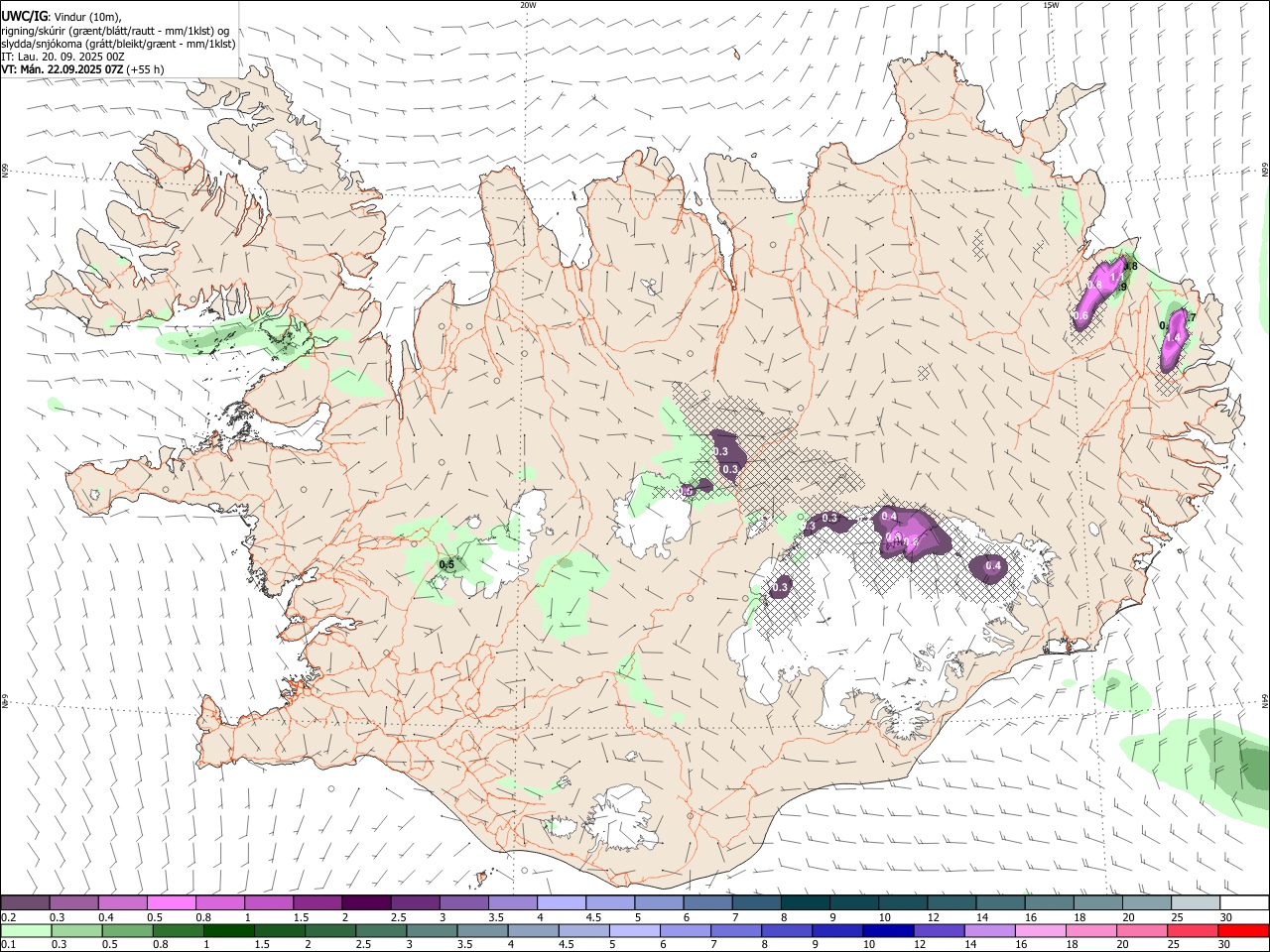
Task: Click the pale grey 25–30 upper legend swatch
Action: point(1197,902)
